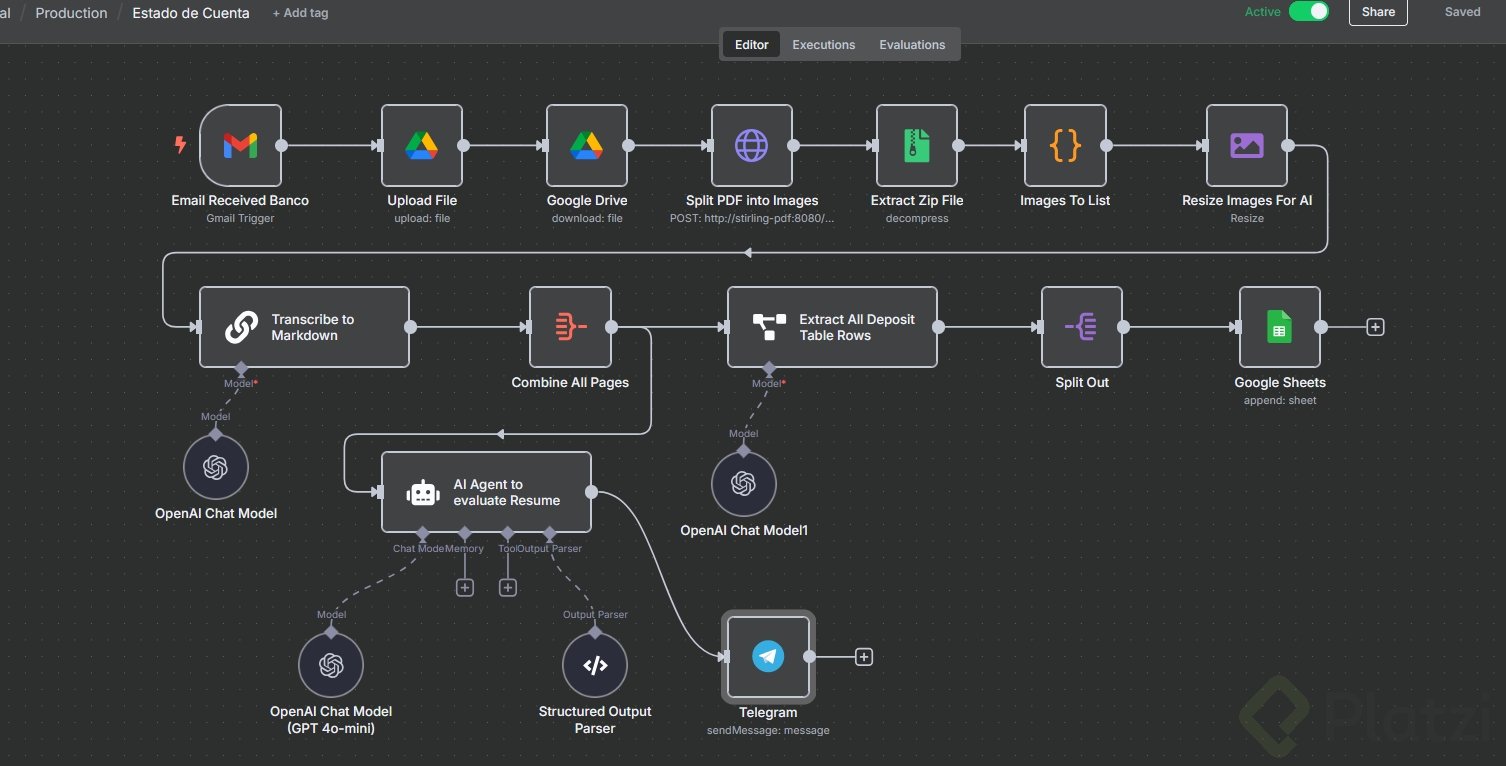Click the Active status label

(x=1262, y=12)
